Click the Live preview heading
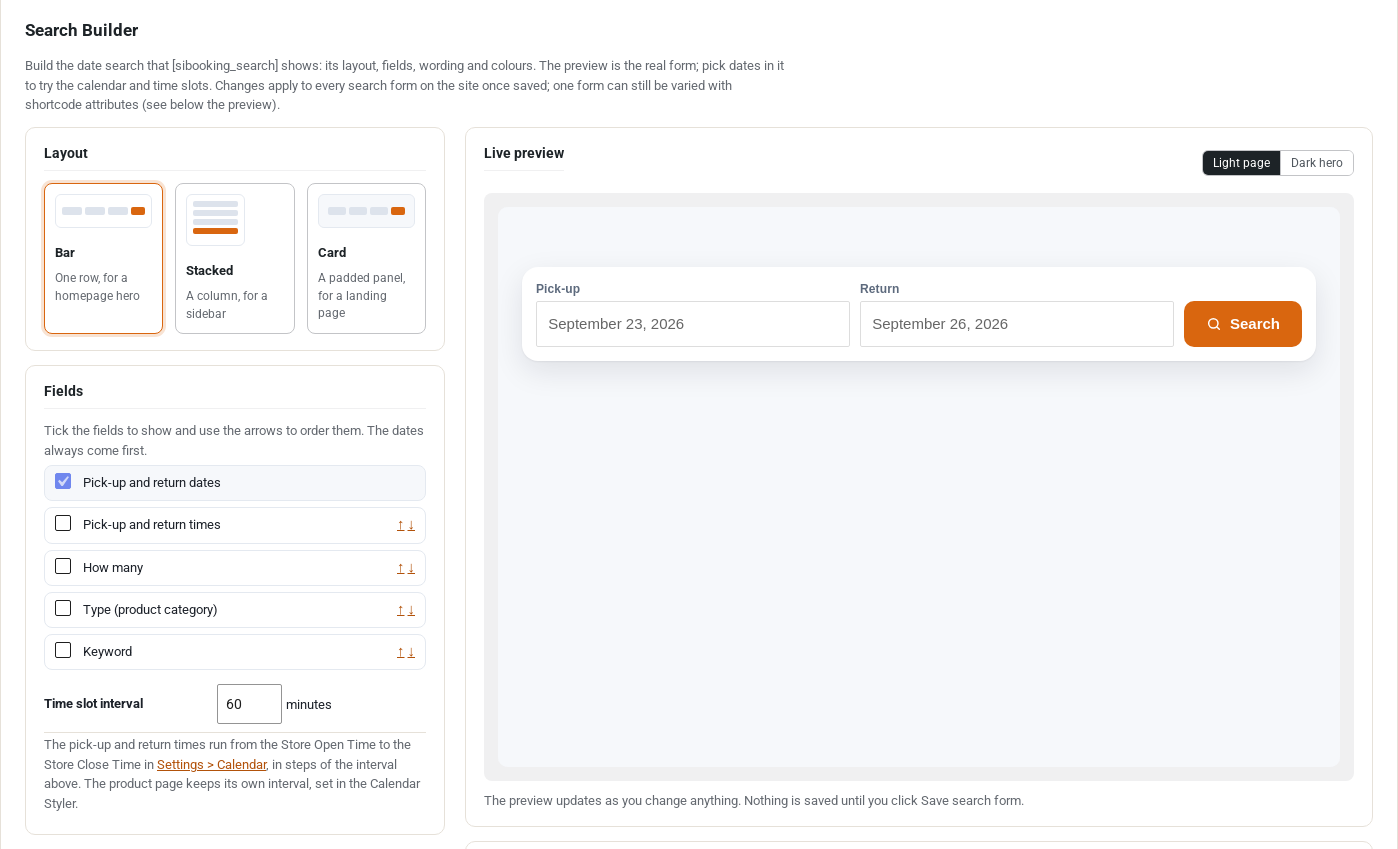1398x849 pixels. [524, 154]
